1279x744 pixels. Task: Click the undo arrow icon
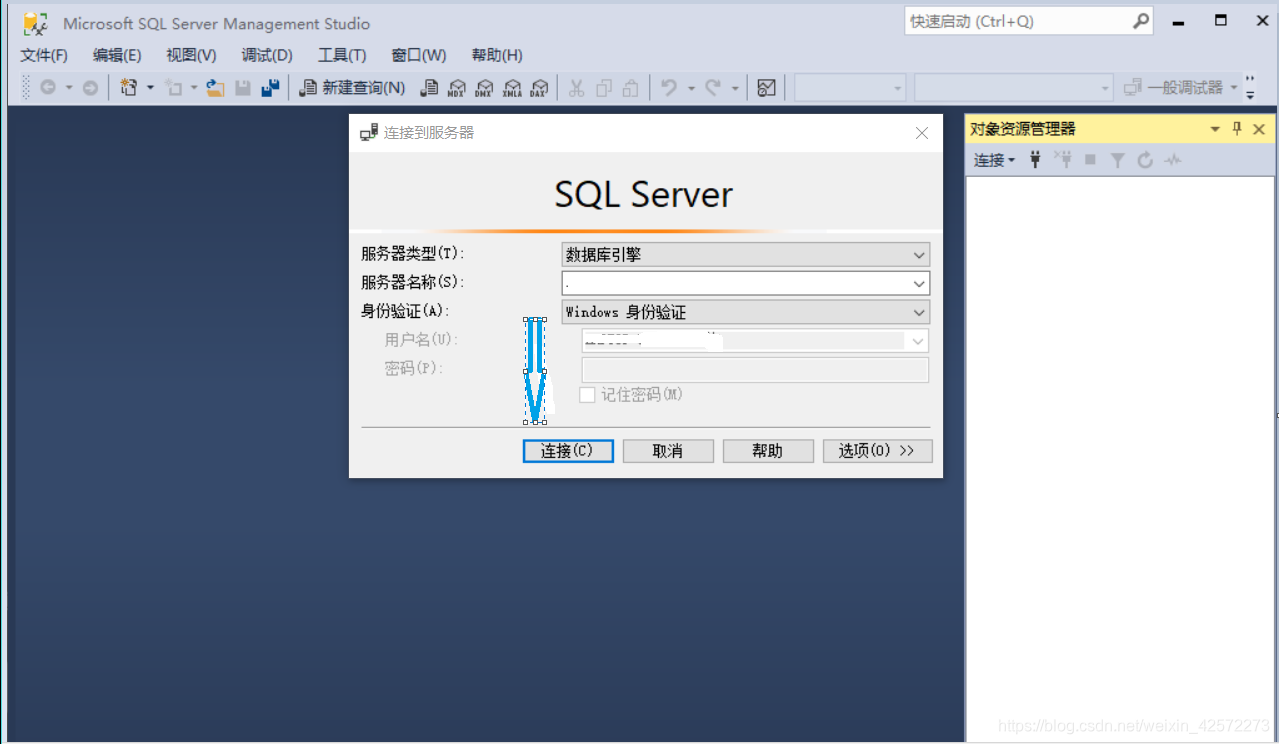pos(669,88)
